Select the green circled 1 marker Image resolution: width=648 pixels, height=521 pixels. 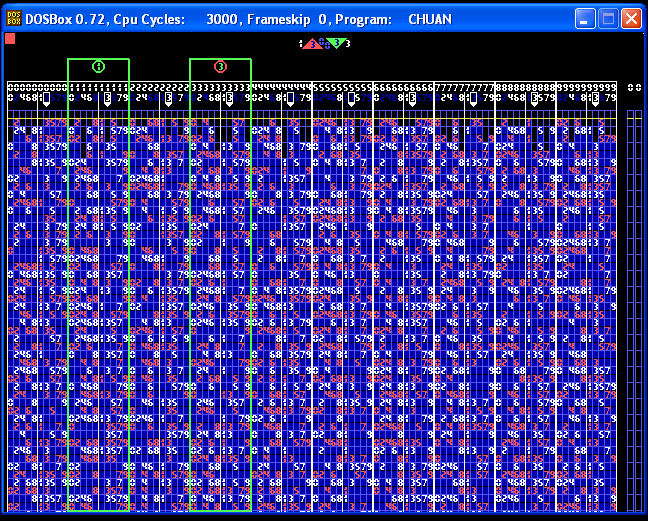[x=98, y=67]
